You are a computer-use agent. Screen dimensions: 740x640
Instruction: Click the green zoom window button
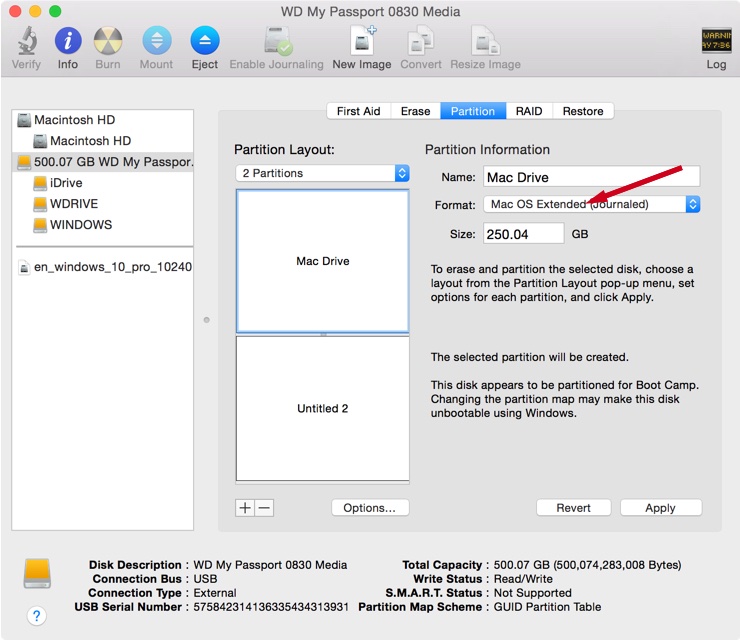pos(55,11)
